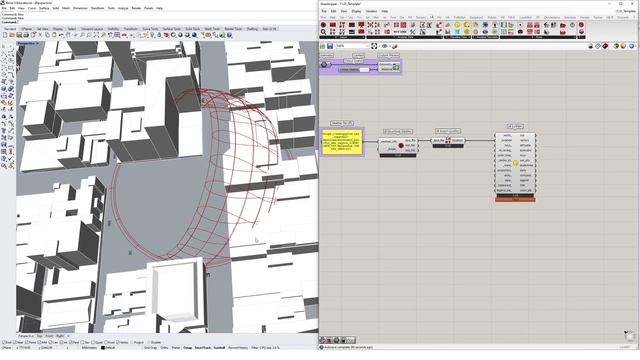Toggle the Int osnap checkbox

pyautogui.click(x=61, y=342)
